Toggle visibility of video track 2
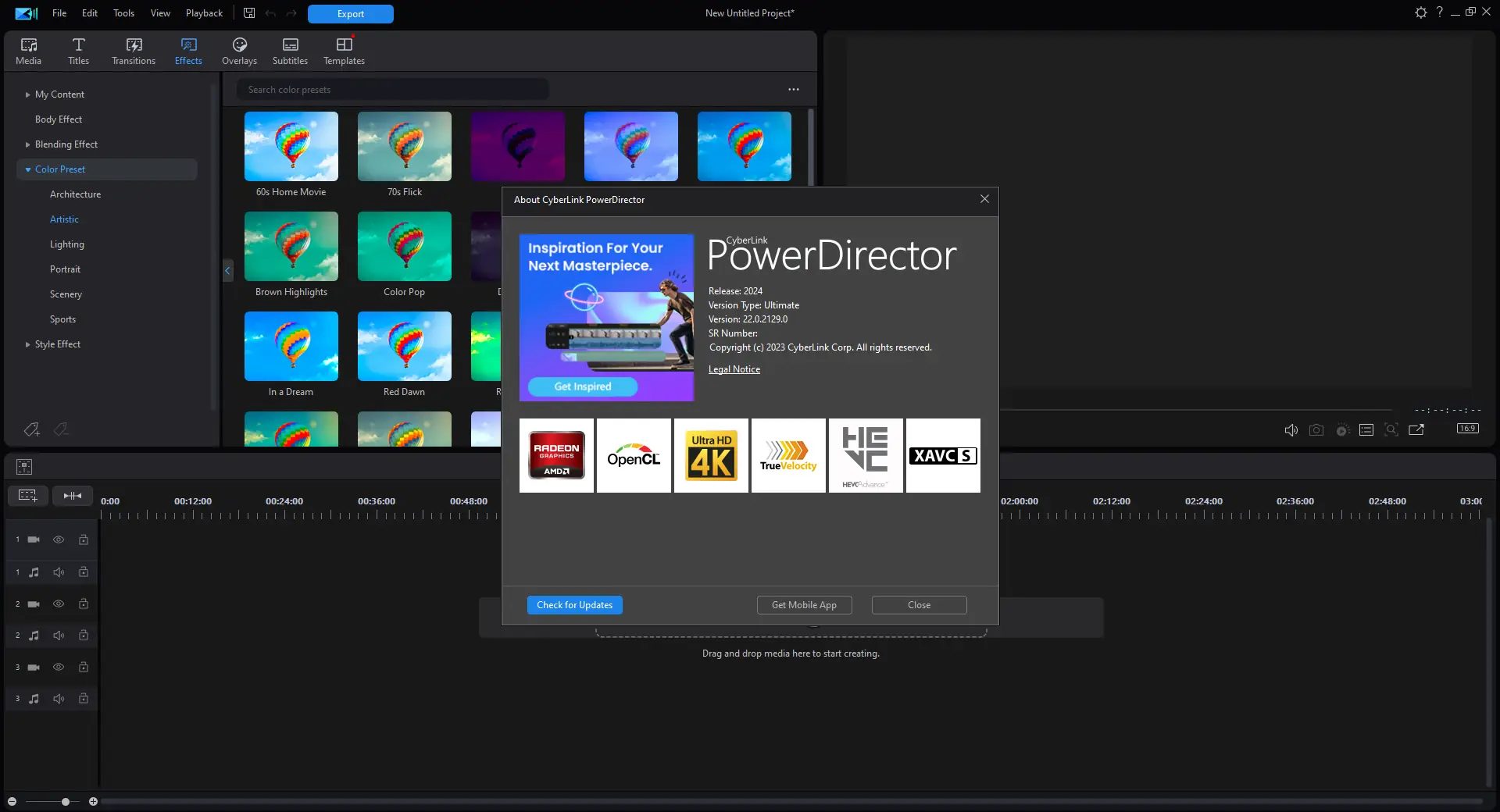 [x=59, y=604]
